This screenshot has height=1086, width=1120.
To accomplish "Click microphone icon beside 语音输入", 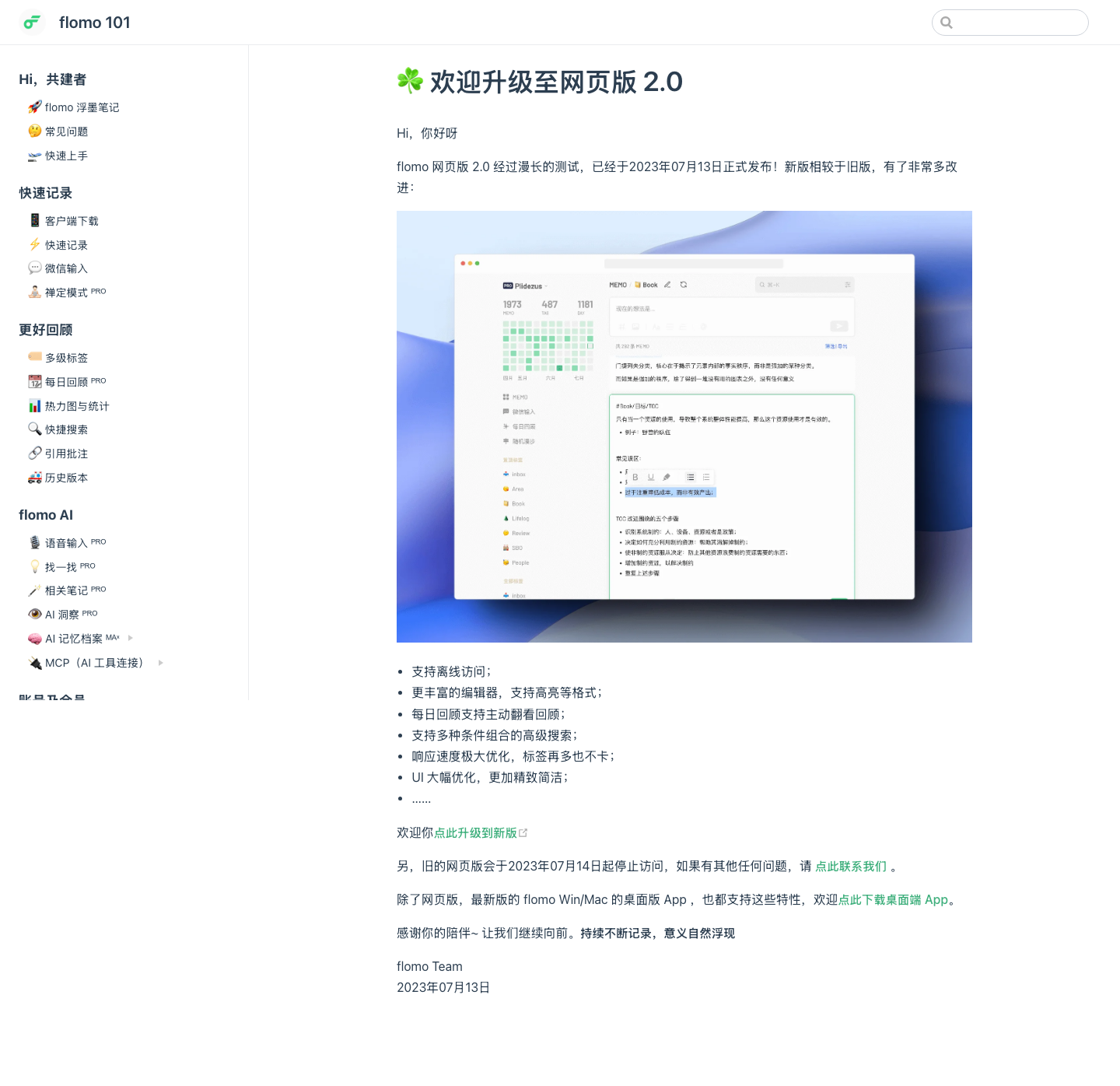I will click(x=35, y=543).
